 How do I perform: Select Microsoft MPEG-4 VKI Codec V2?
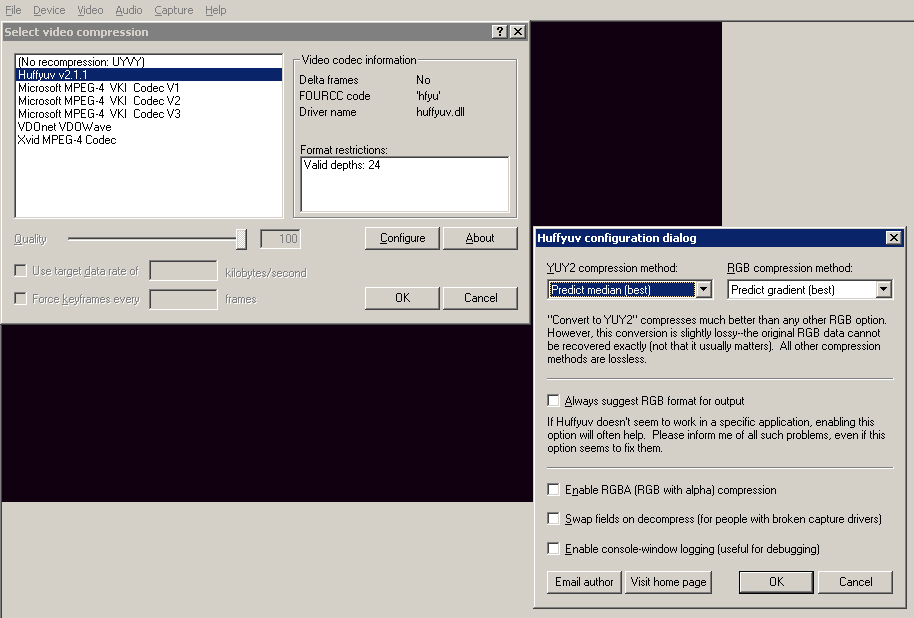point(149,101)
